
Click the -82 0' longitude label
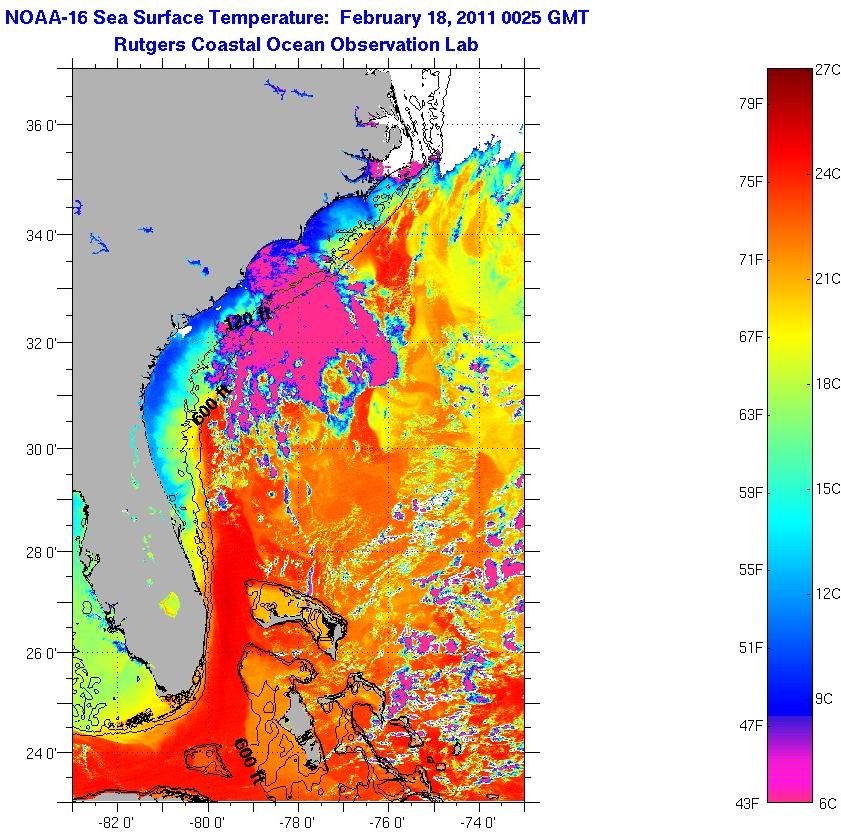click(x=116, y=822)
